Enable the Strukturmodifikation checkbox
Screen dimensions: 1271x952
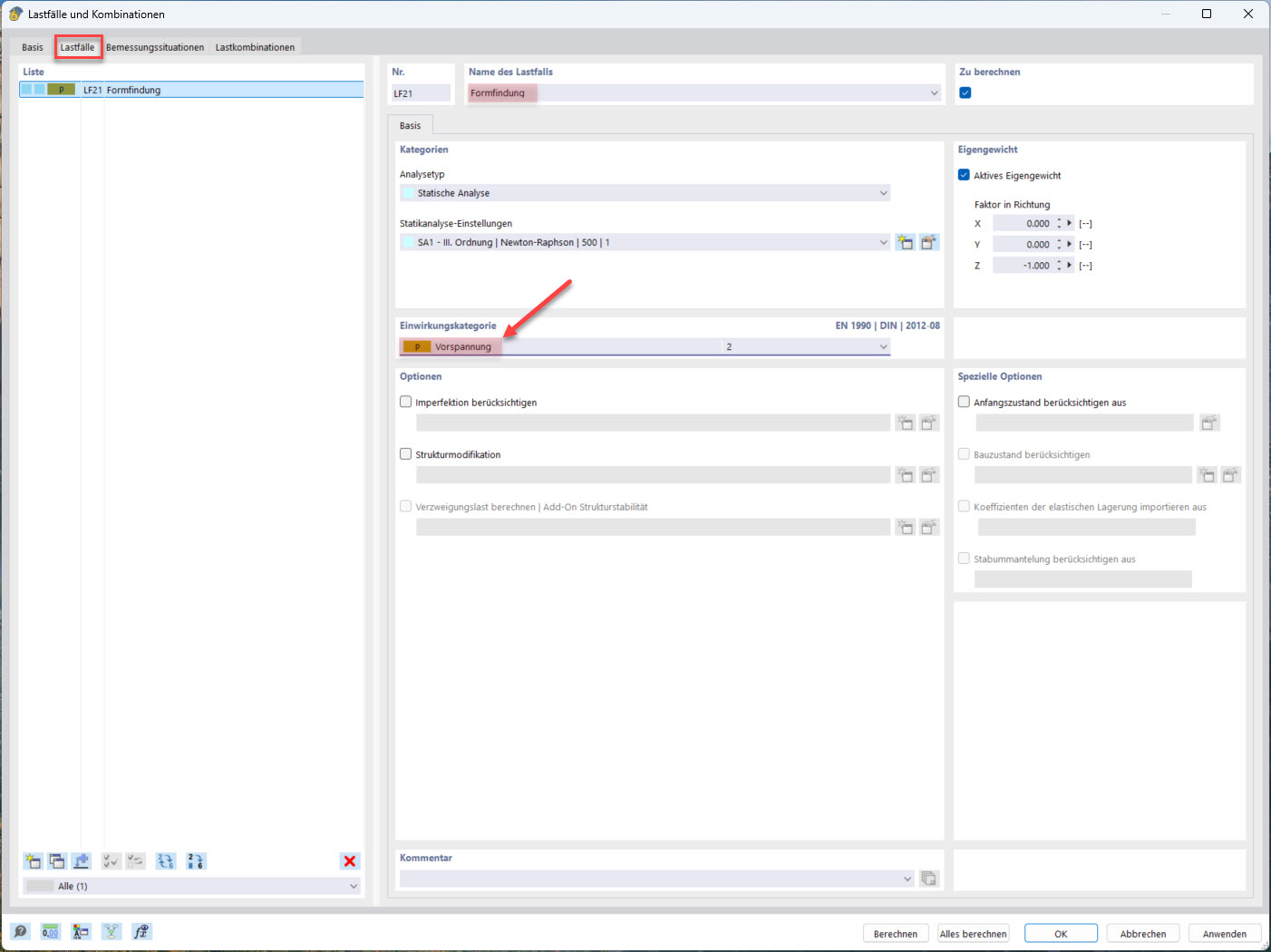406,454
